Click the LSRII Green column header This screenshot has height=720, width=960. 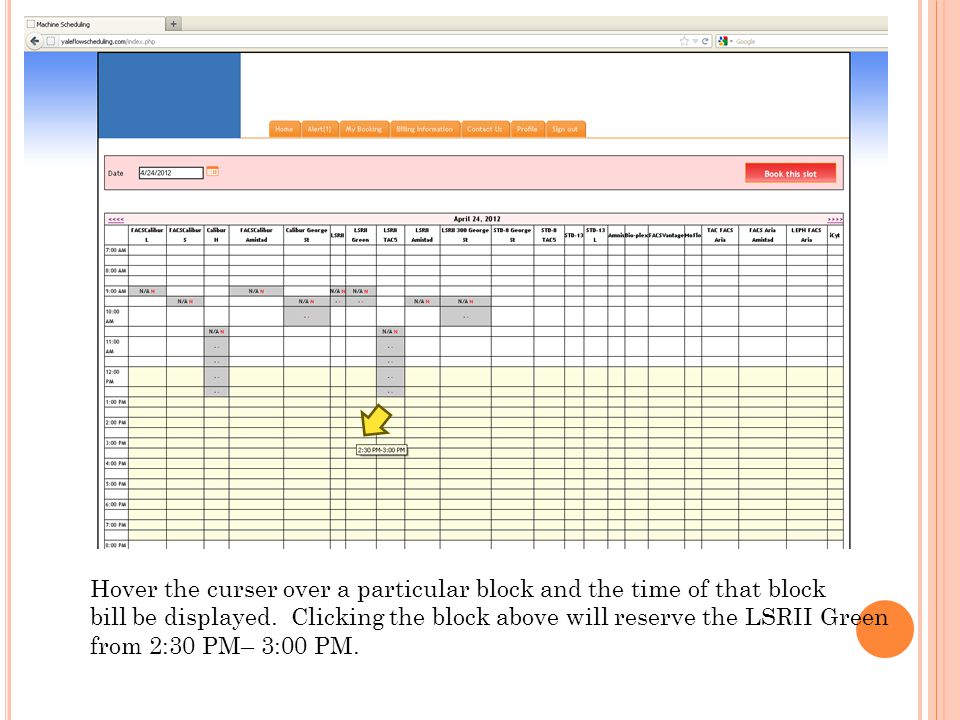tap(361, 235)
